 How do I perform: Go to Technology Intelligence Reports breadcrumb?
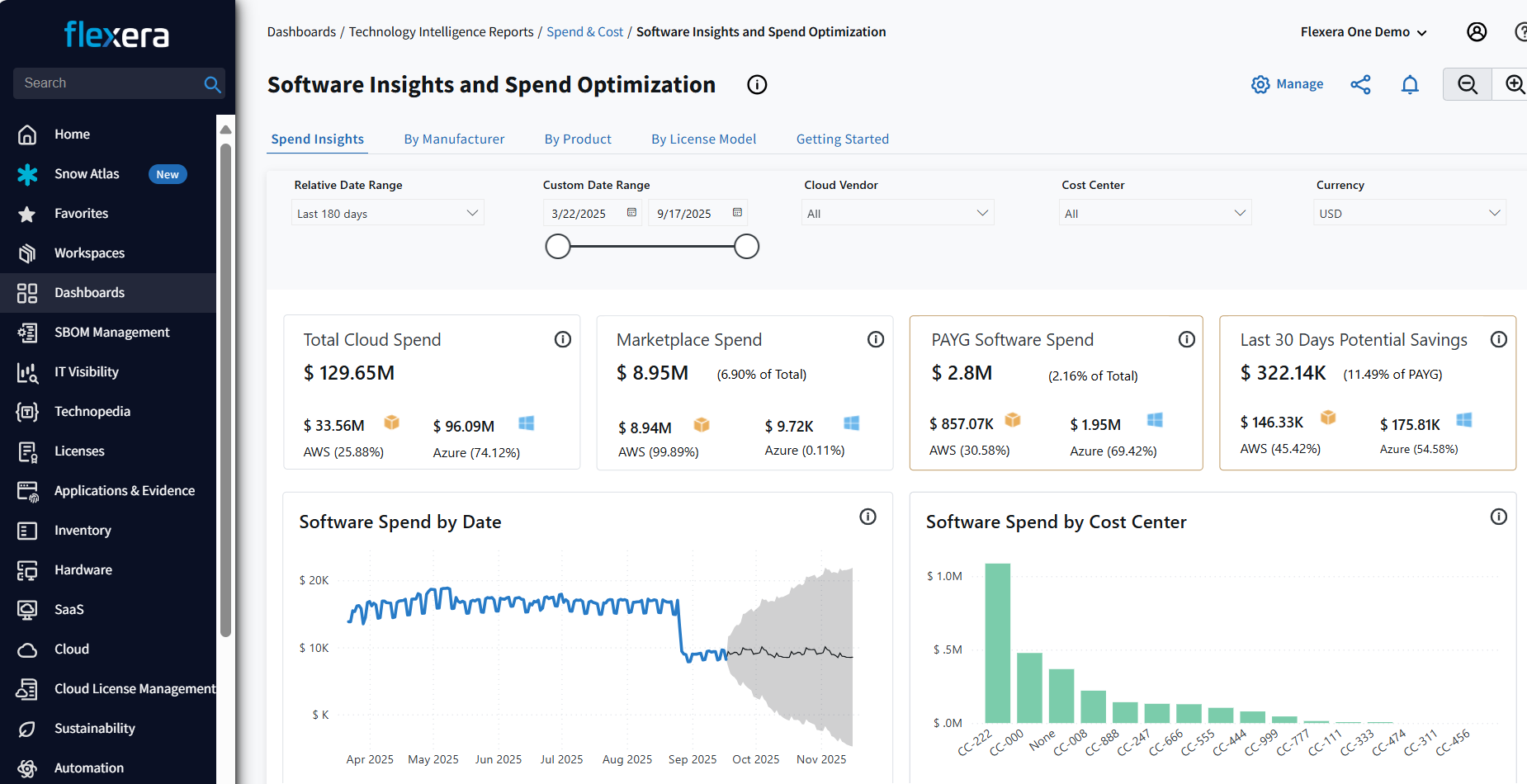pos(442,32)
